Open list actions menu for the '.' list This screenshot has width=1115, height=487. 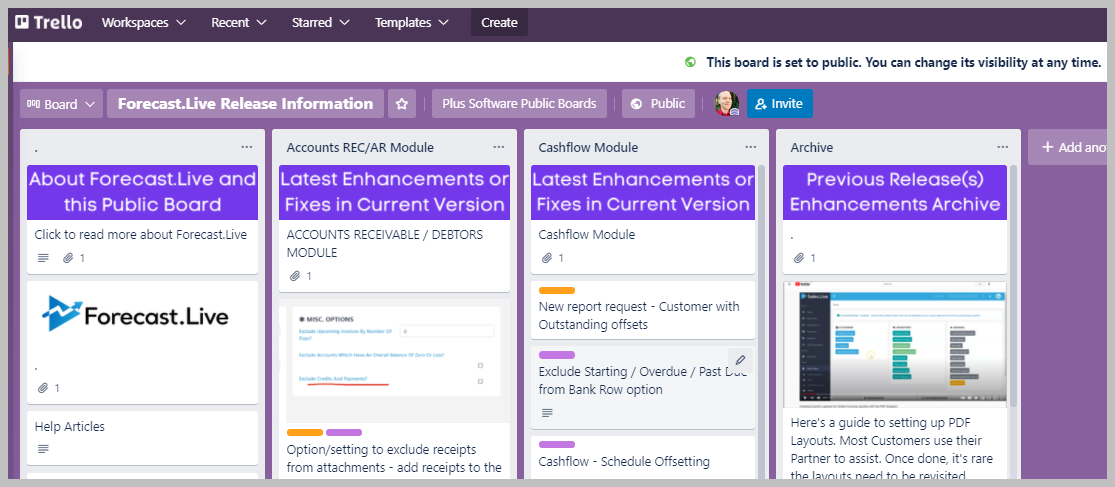[247, 147]
